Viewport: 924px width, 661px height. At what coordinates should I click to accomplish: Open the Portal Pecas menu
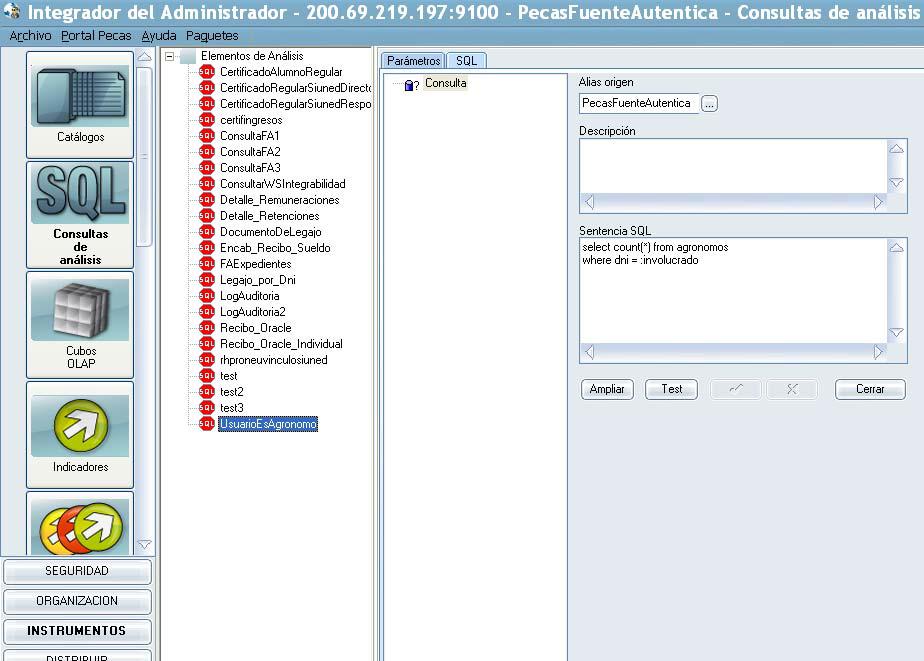pos(96,35)
